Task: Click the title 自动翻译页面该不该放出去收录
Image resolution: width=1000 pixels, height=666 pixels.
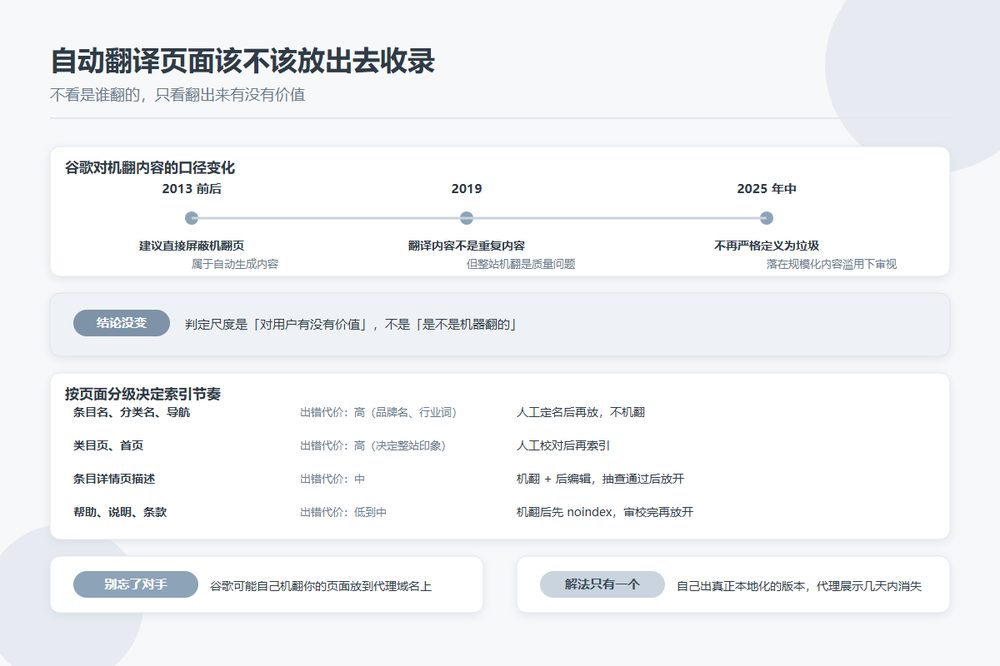Action: pos(242,61)
